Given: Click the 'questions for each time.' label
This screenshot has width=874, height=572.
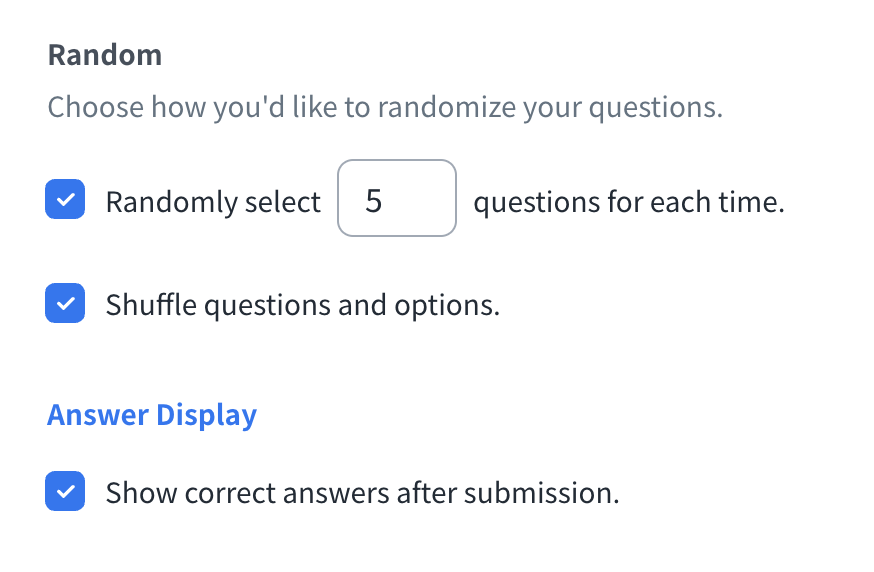Looking at the screenshot, I should [628, 202].
